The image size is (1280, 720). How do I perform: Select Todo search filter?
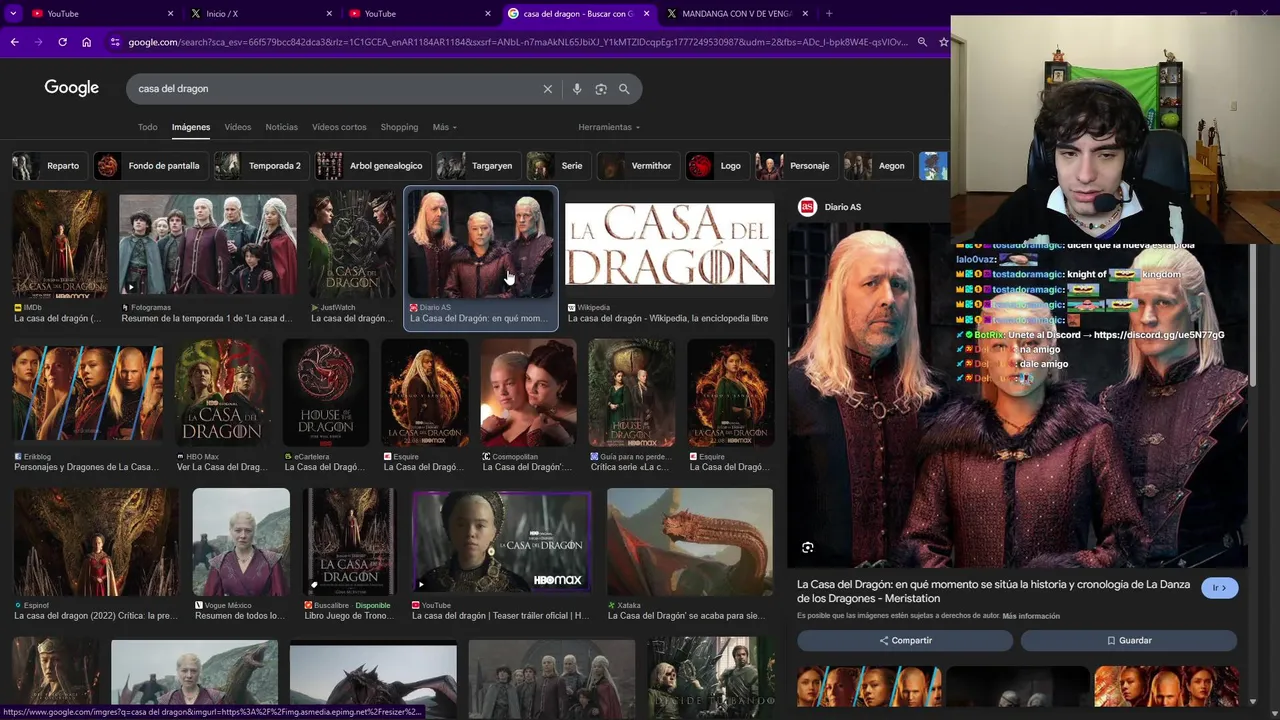click(x=148, y=127)
